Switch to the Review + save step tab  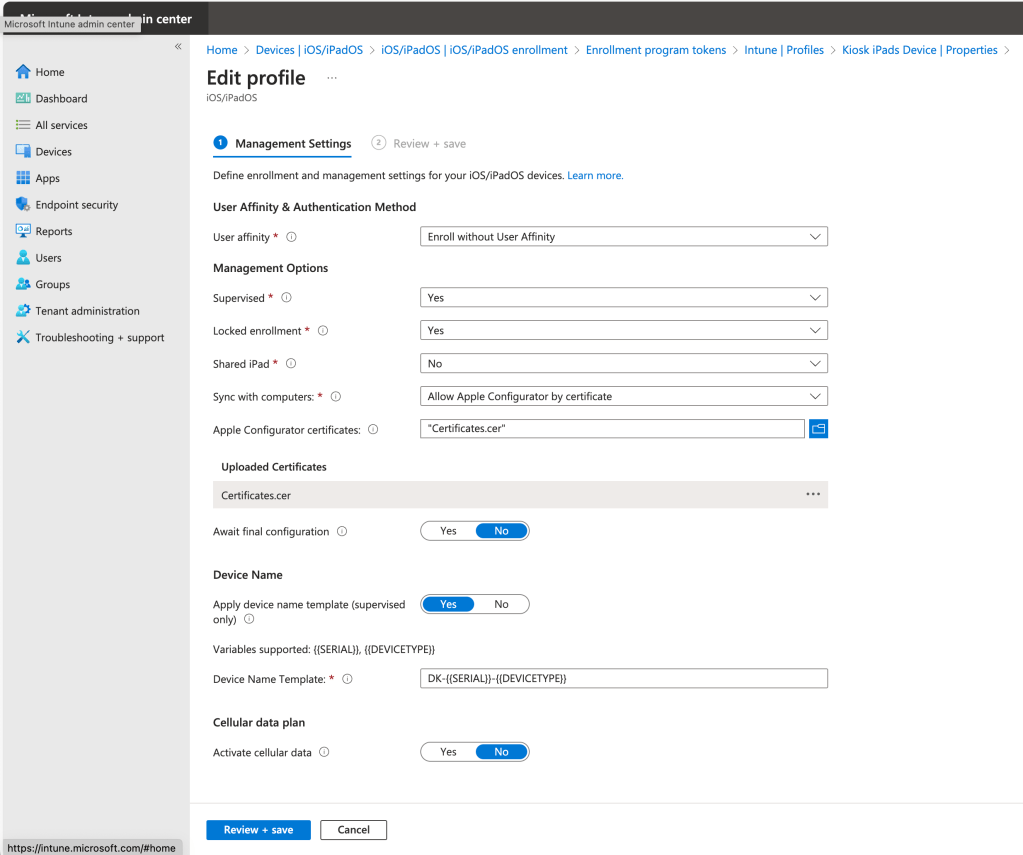pyautogui.click(x=429, y=144)
